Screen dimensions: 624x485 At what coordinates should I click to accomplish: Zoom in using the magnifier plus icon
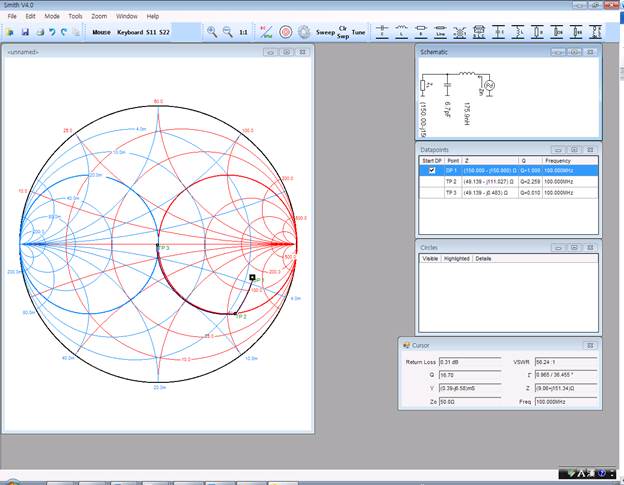[x=212, y=32]
